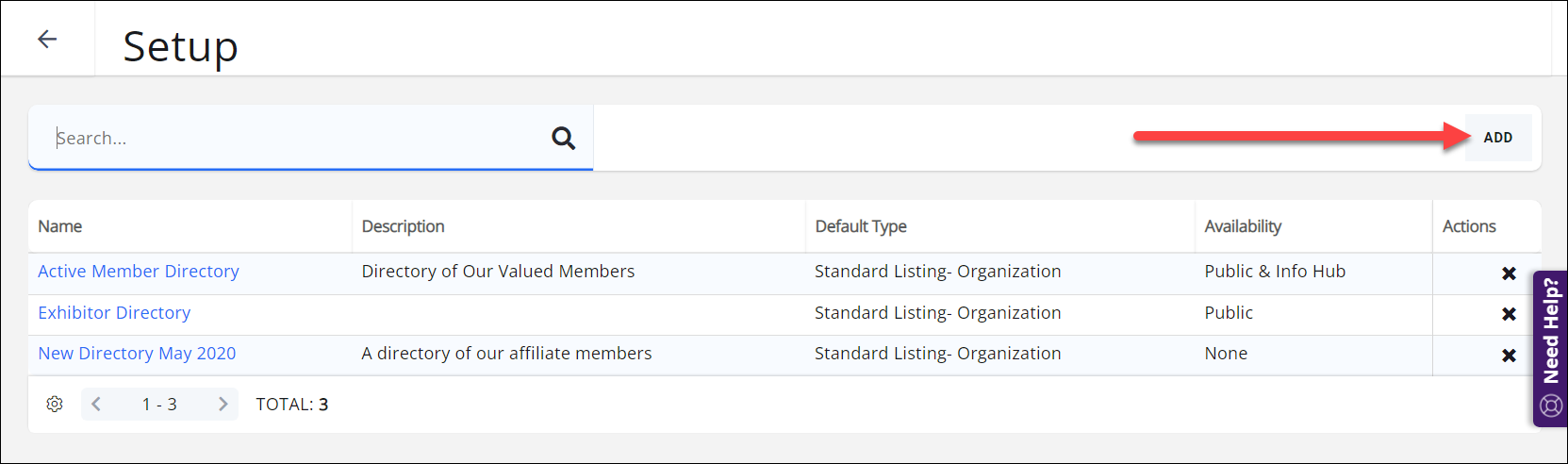Click the back arrow beside Setup
Image resolution: width=1568 pixels, height=464 pixels.
click(47, 39)
